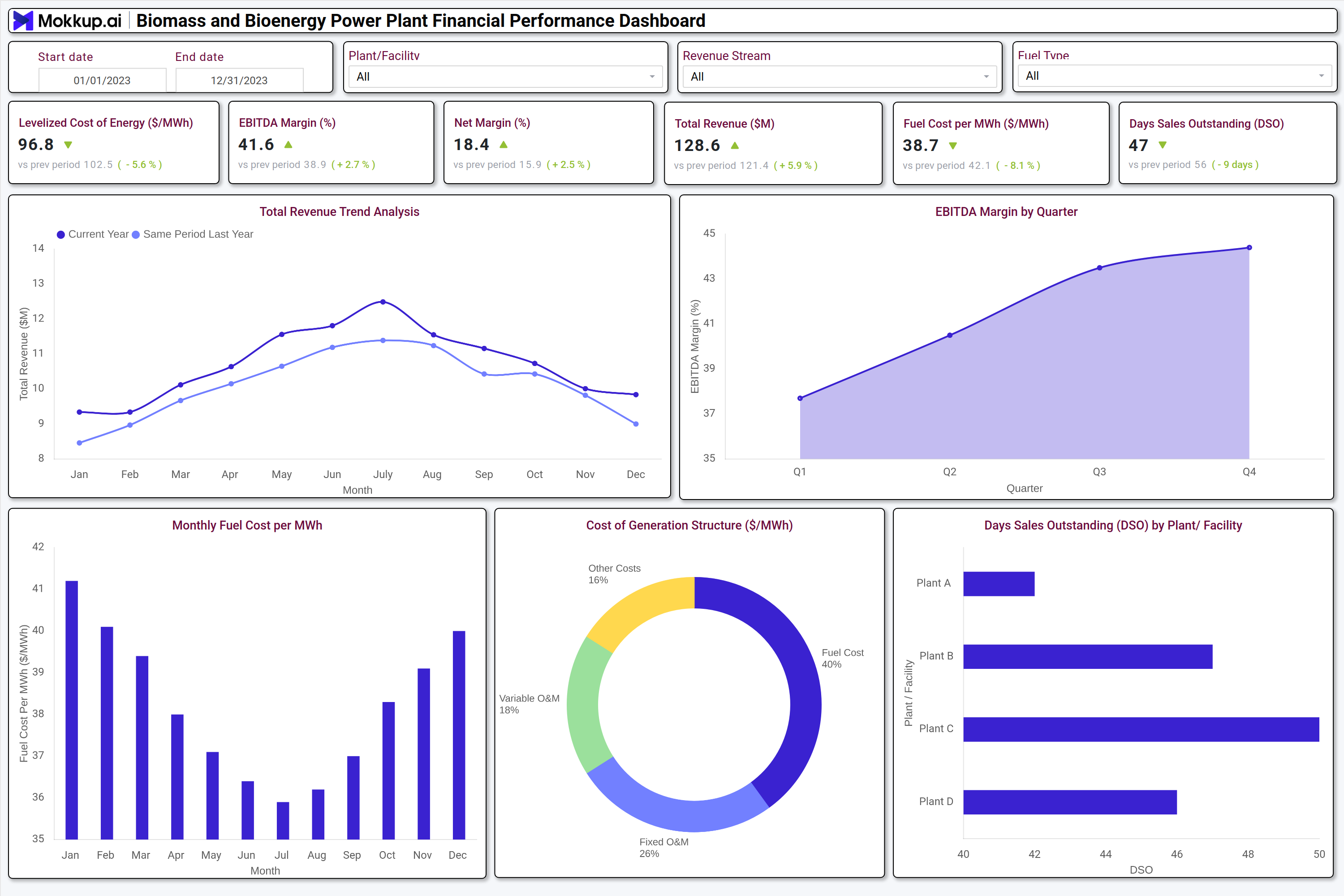Select the Feb fuel cost bar
The height and width of the screenshot is (896, 1344).
click(x=107, y=732)
